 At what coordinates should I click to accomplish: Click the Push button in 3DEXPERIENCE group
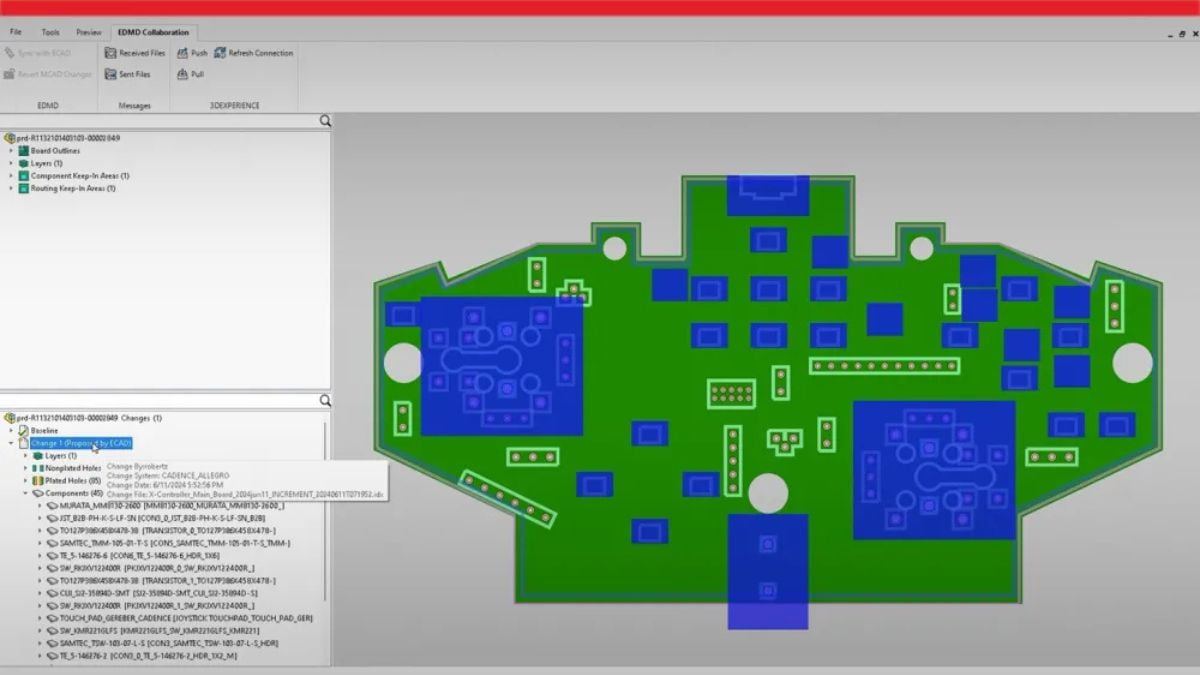tap(192, 53)
